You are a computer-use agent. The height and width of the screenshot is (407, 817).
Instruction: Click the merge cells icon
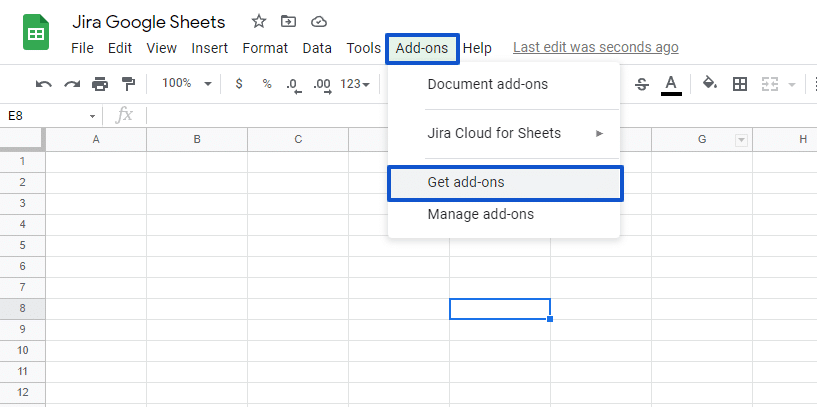pos(770,84)
